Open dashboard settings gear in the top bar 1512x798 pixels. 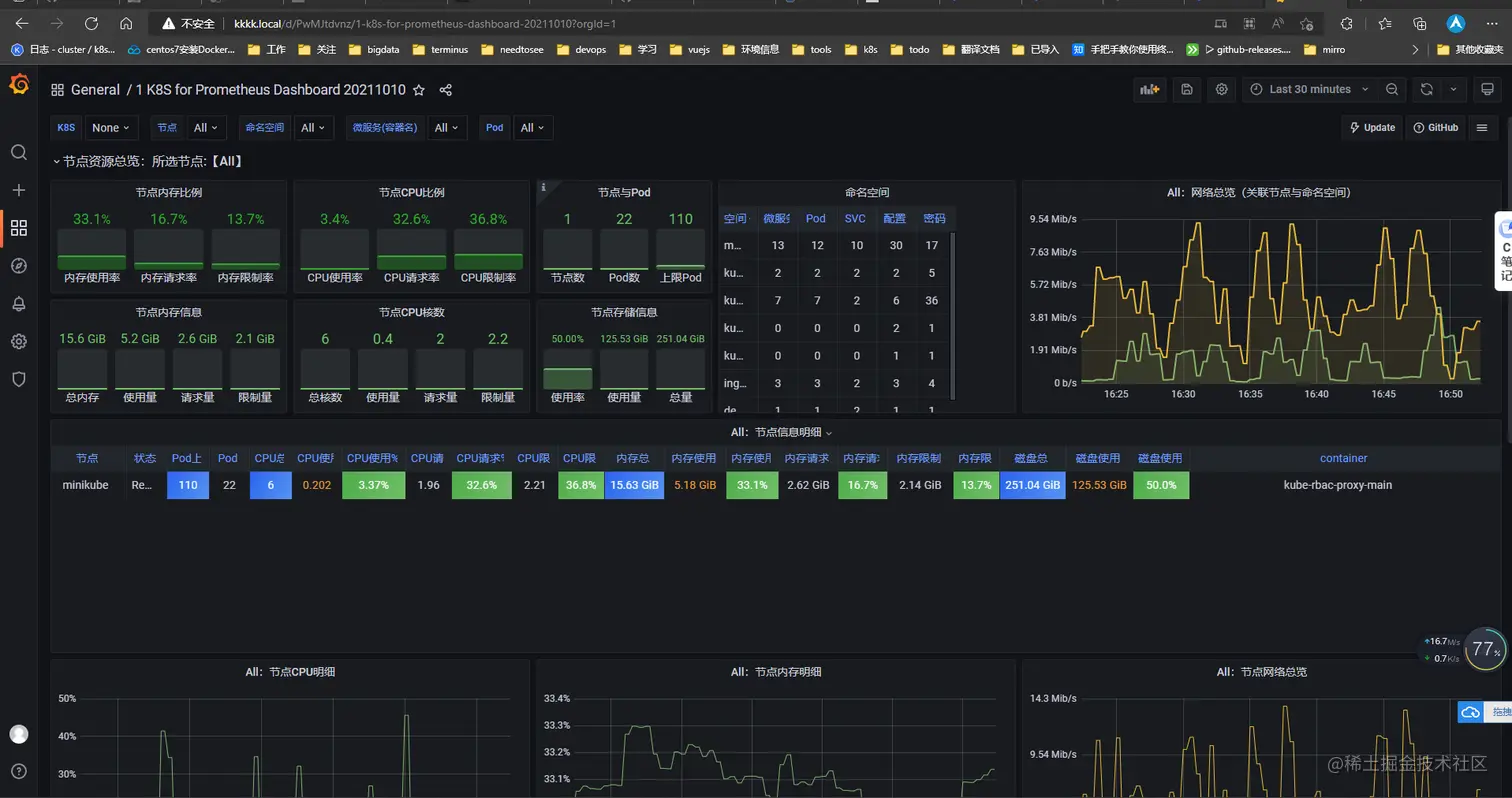tap(1222, 89)
